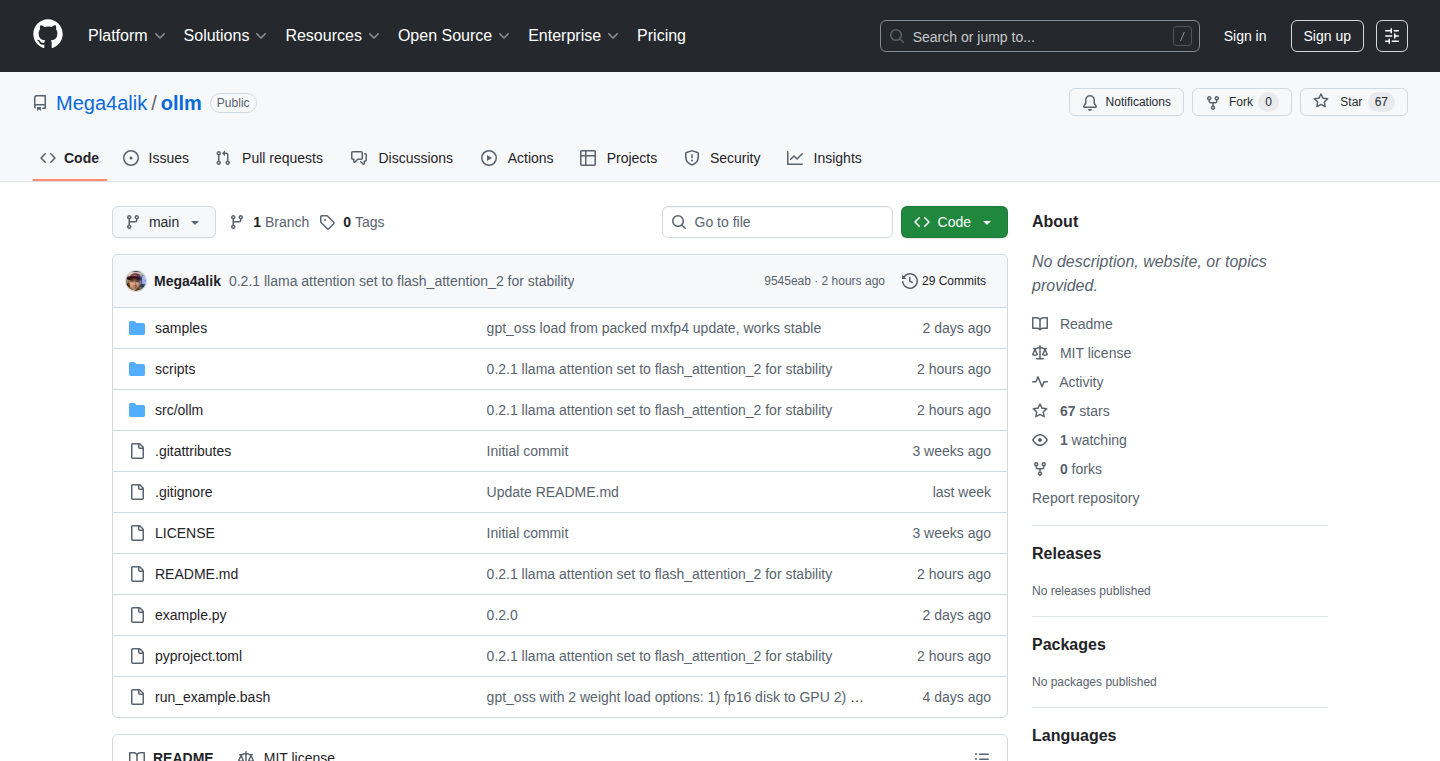Click the file icon beside .gitattributes
The width and height of the screenshot is (1440, 761).
coord(137,451)
